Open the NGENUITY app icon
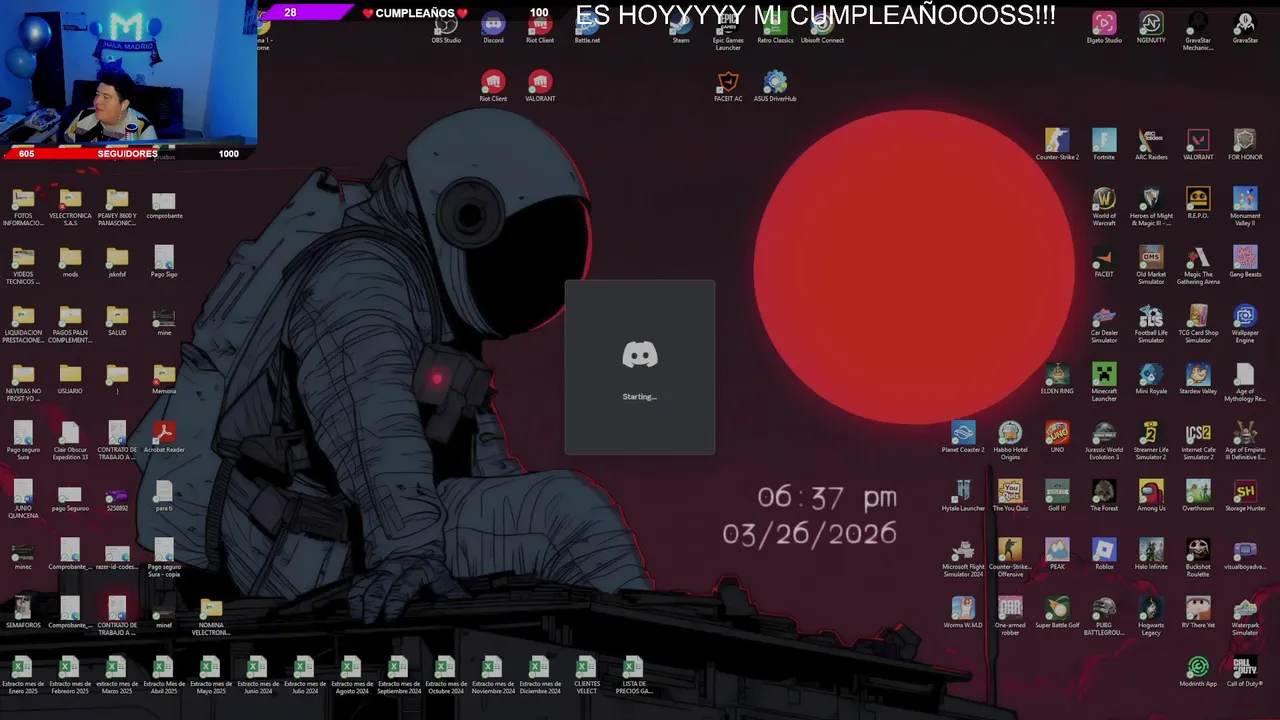Screen dimensions: 1280x720 [1151, 27]
